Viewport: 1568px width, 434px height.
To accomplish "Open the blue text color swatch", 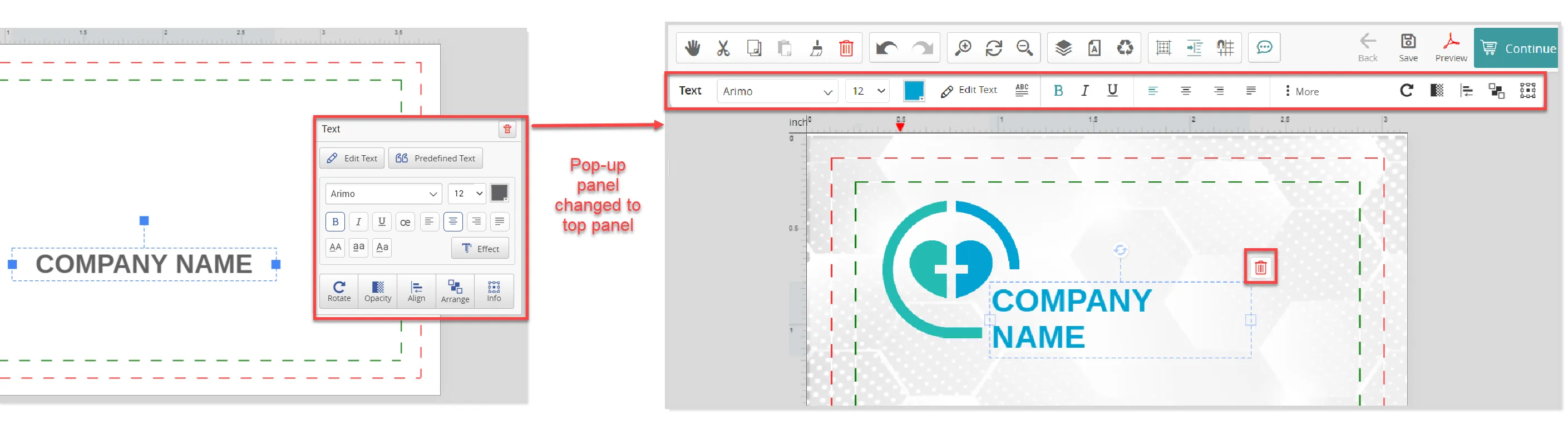I will pyautogui.click(x=914, y=91).
